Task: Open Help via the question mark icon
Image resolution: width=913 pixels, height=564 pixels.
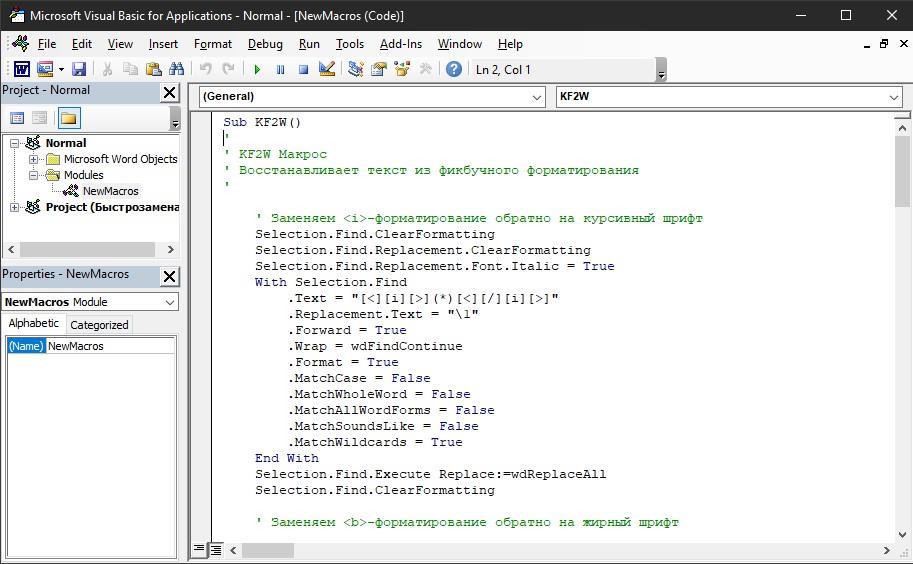Action: 454,69
